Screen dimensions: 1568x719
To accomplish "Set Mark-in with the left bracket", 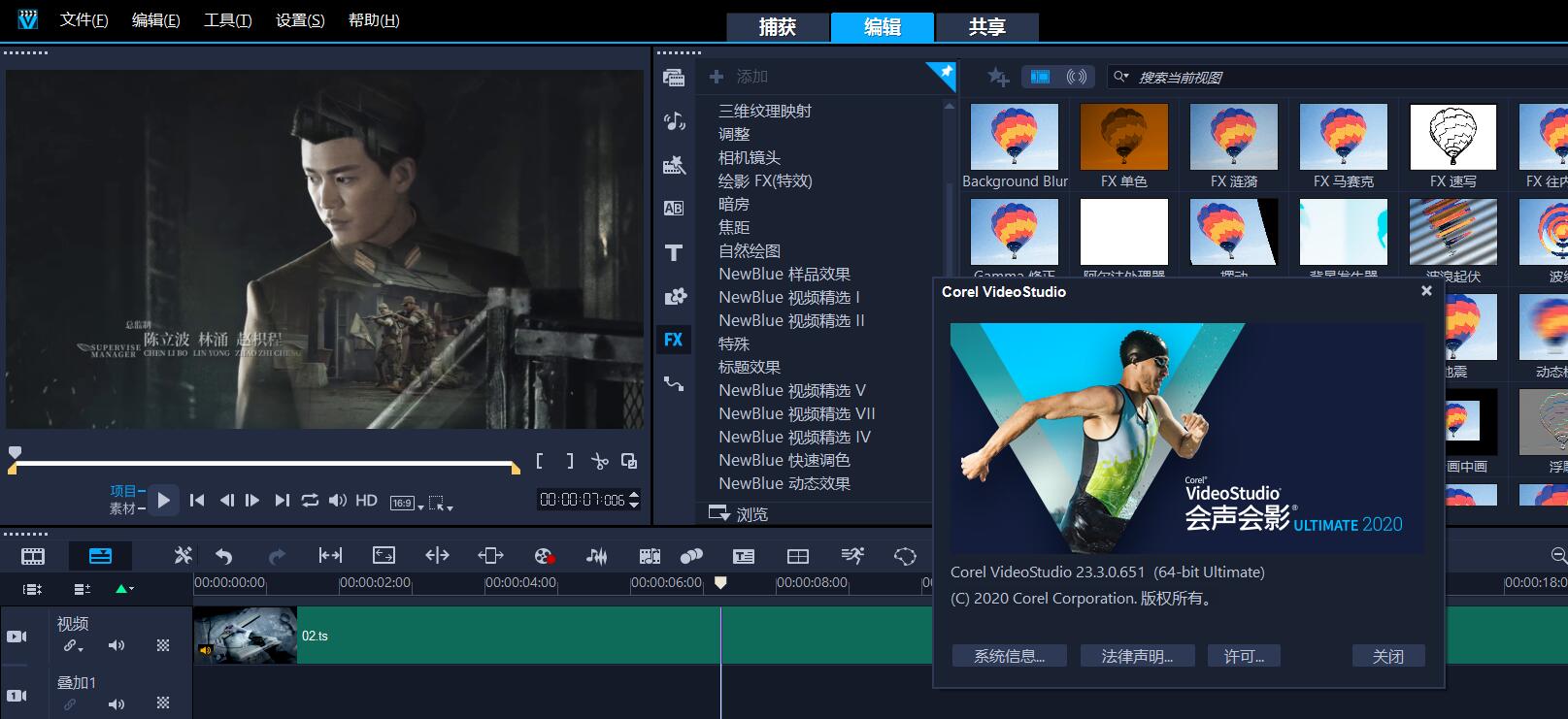I will click(540, 461).
